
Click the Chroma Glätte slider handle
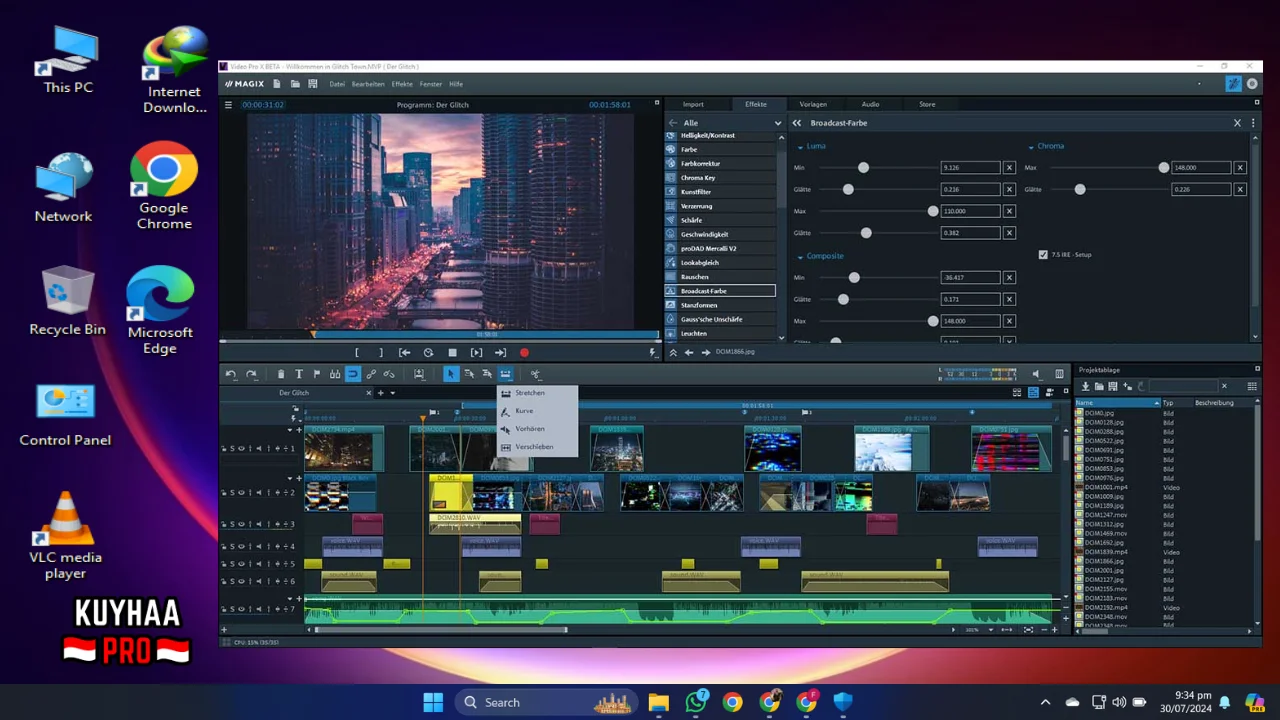(x=1080, y=189)
